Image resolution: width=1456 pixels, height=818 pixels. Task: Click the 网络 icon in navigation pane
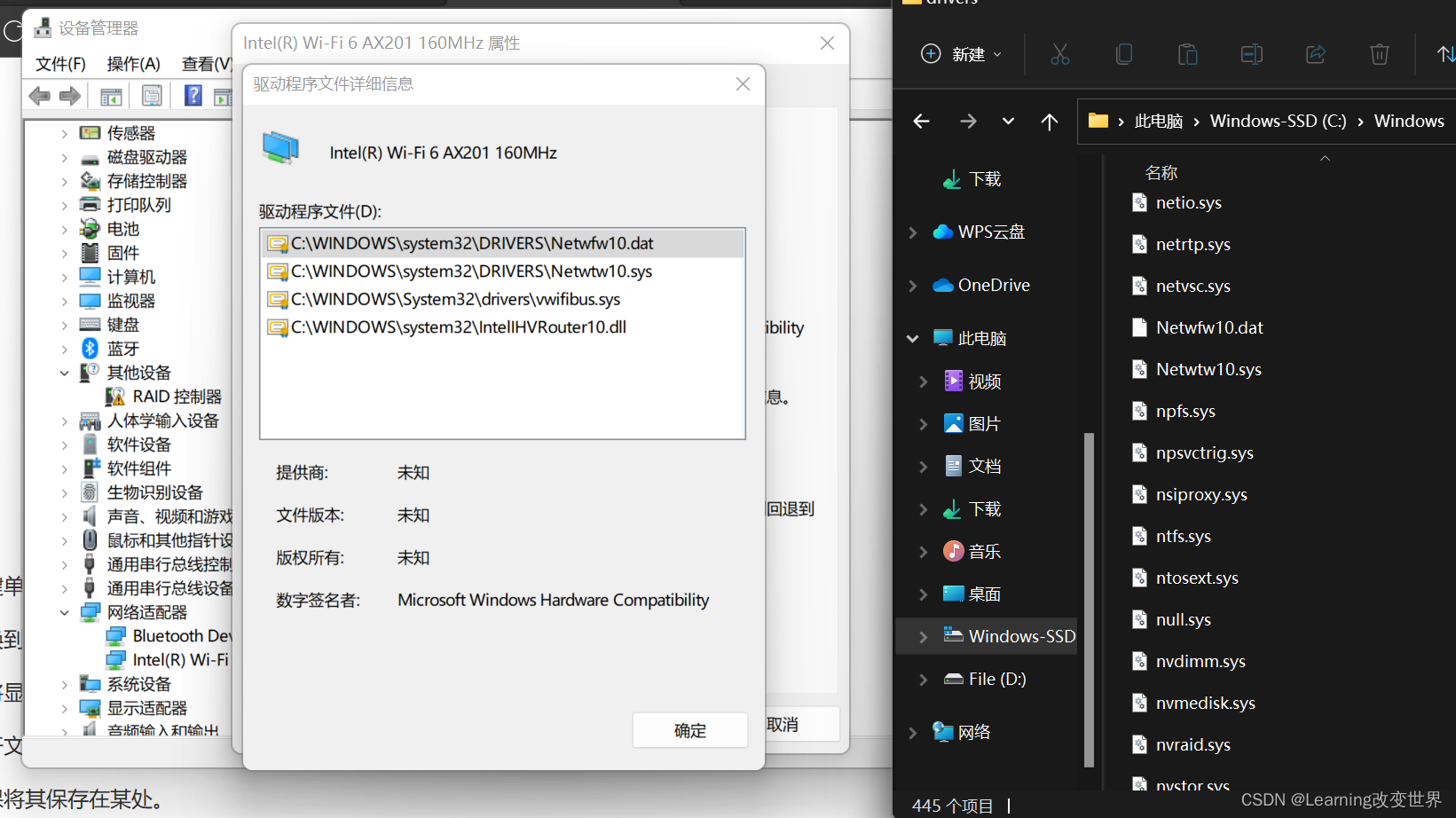942,732
